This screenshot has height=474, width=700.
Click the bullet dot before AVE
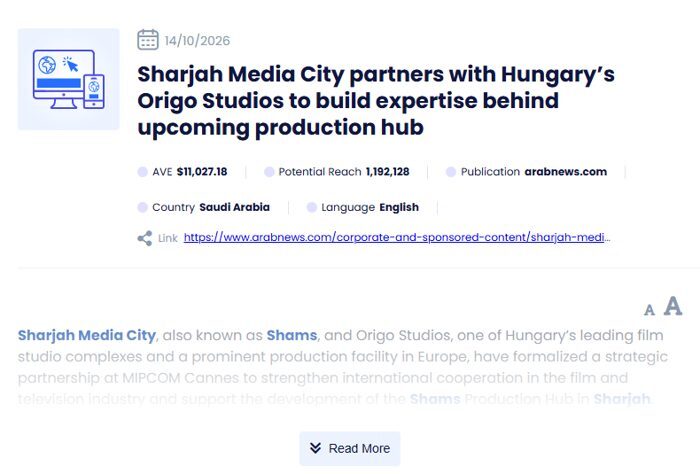pos(142,172)
